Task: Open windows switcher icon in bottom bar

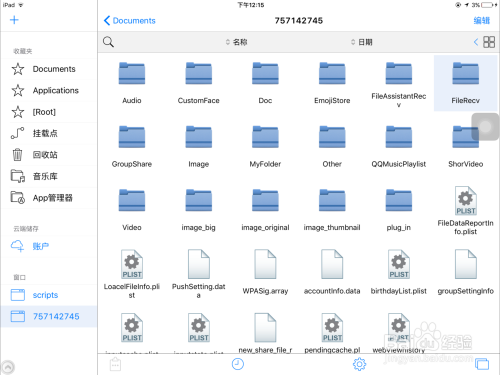Action: pyautogui.click(x=482, y=364)
